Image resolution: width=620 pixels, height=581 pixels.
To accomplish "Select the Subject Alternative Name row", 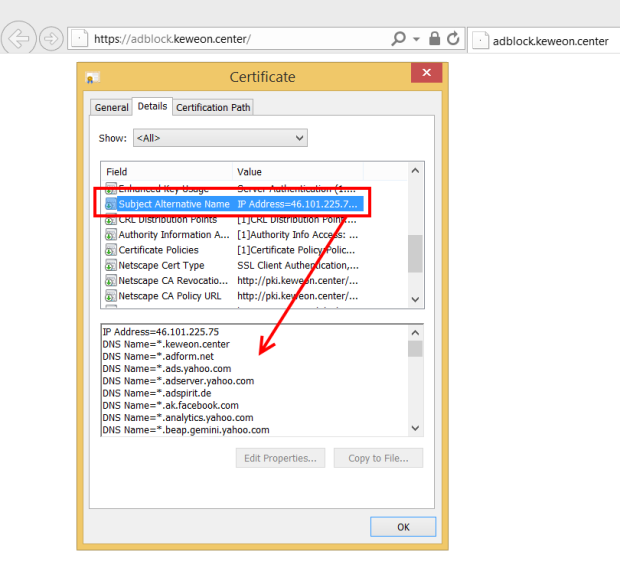I will 172,204.
